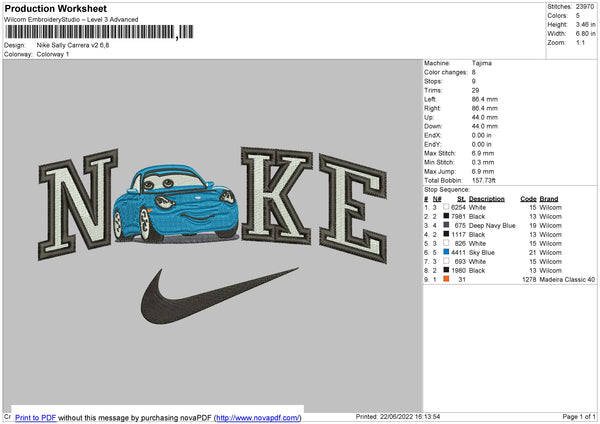600x424 pixels.
Task: Click the embroidered letter E
Action: point(353,209)
